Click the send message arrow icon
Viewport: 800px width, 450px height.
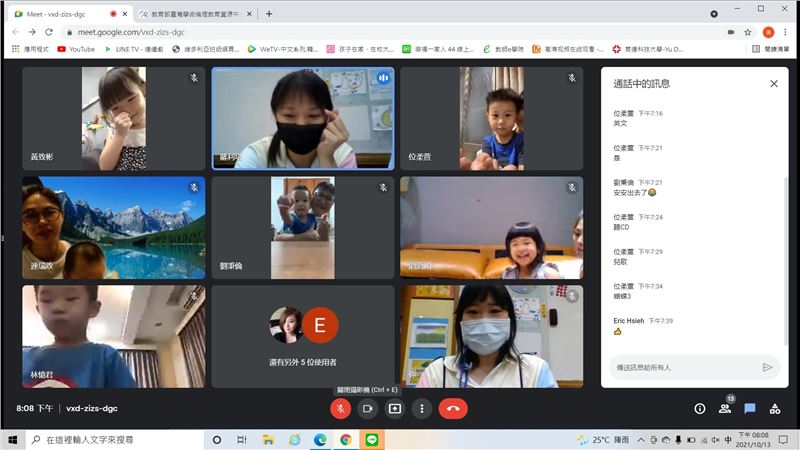click(x=767, y=367)
